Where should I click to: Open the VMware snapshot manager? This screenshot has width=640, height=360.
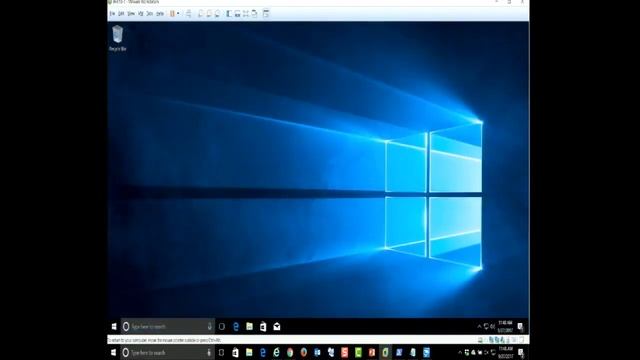pyautogui.click(x=218, y=13)
